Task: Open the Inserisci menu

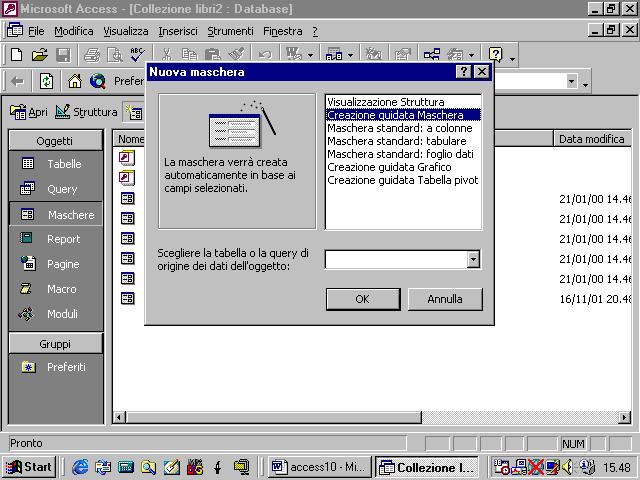Action: coord(178,31)
